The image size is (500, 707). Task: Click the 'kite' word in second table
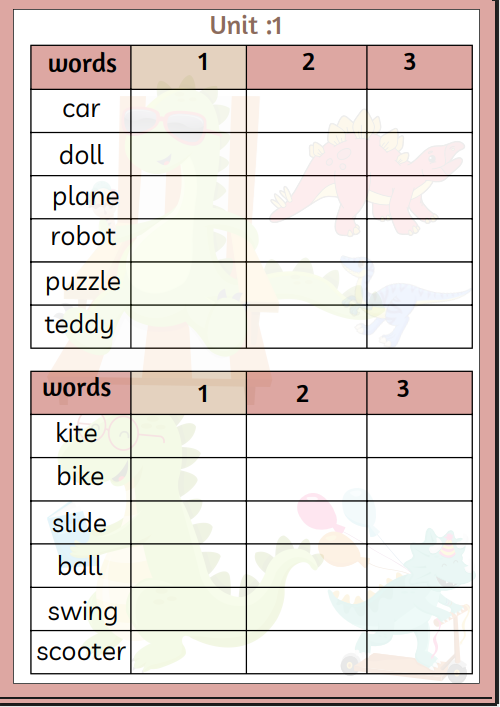[x=76, y=433]
